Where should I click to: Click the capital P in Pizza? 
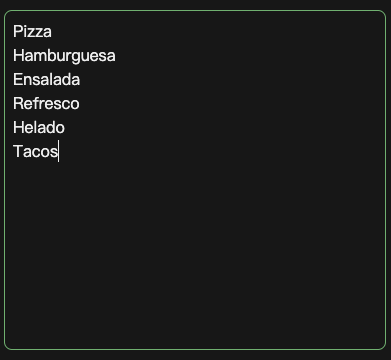point(17,32)
